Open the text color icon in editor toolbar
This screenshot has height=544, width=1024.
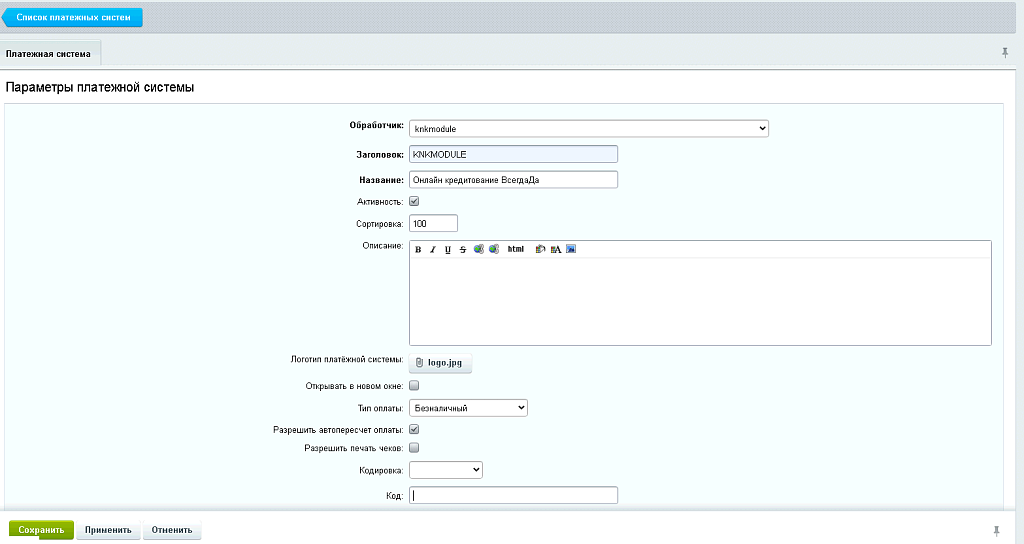[x=555, y=249]
